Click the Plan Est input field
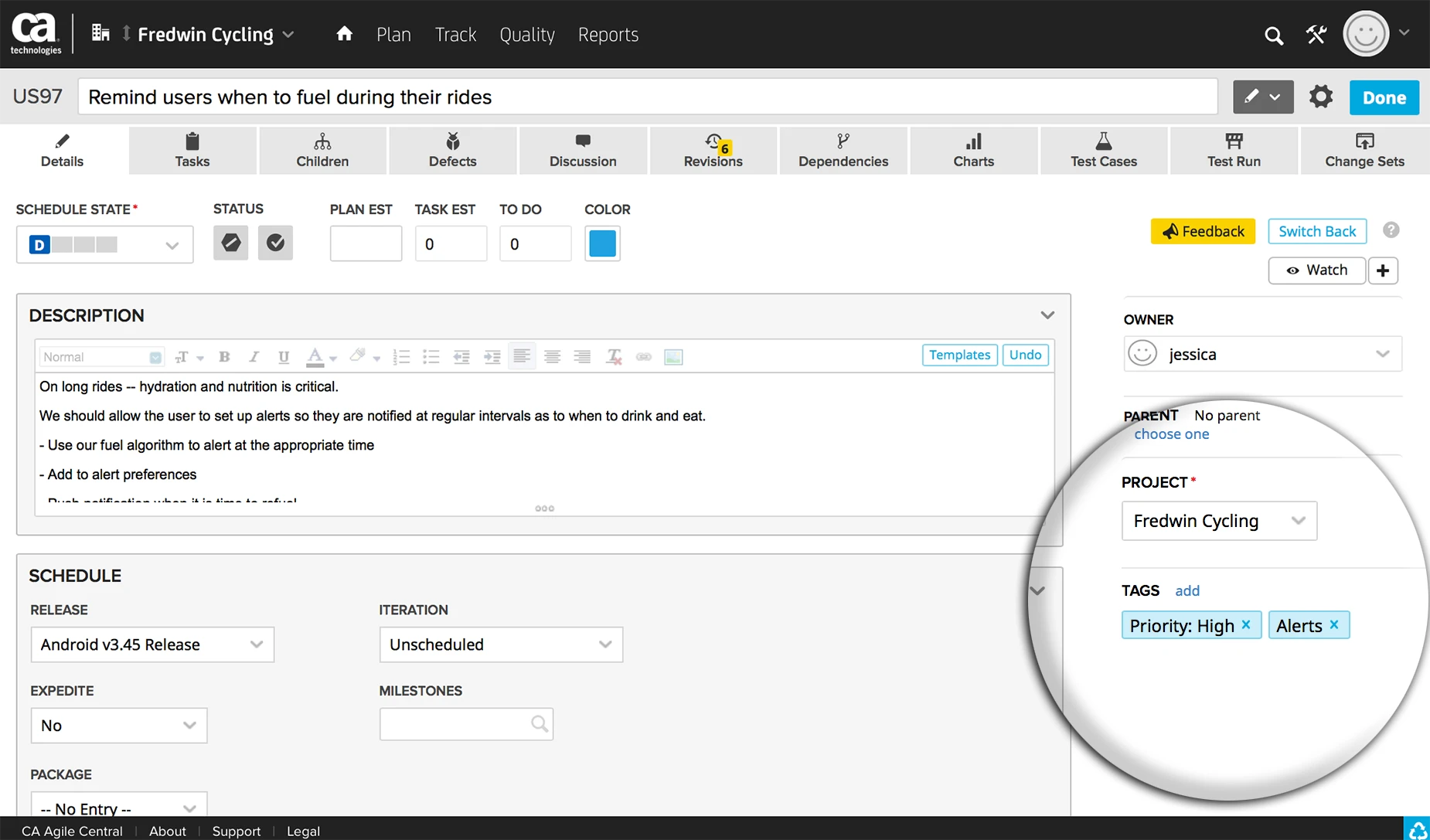Image resolution: width=1430 pixels, height=840 pixels. 366,243
